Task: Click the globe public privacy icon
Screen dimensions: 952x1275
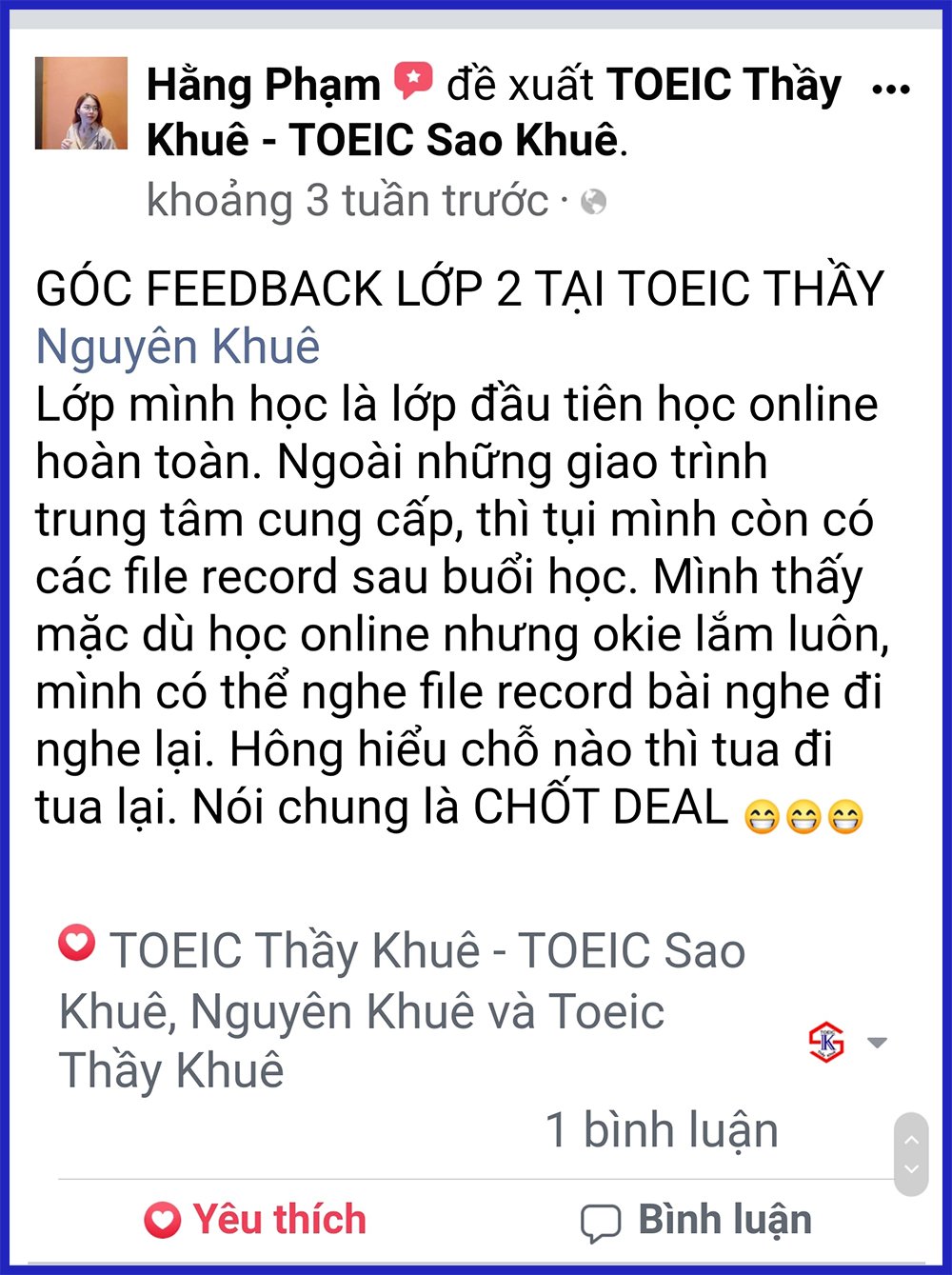Action: [593, 202]
